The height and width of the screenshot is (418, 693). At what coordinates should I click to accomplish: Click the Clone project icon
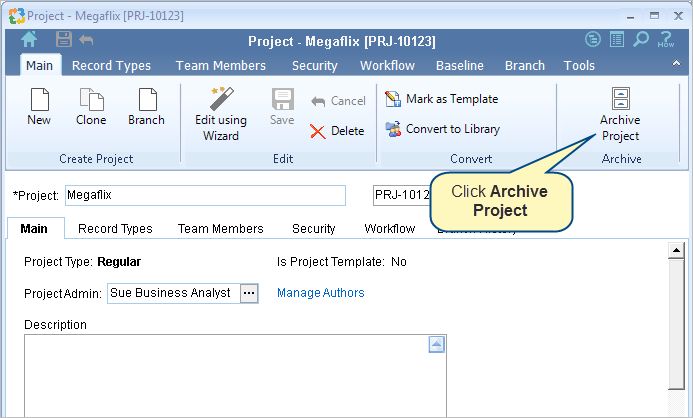[91, 99]
